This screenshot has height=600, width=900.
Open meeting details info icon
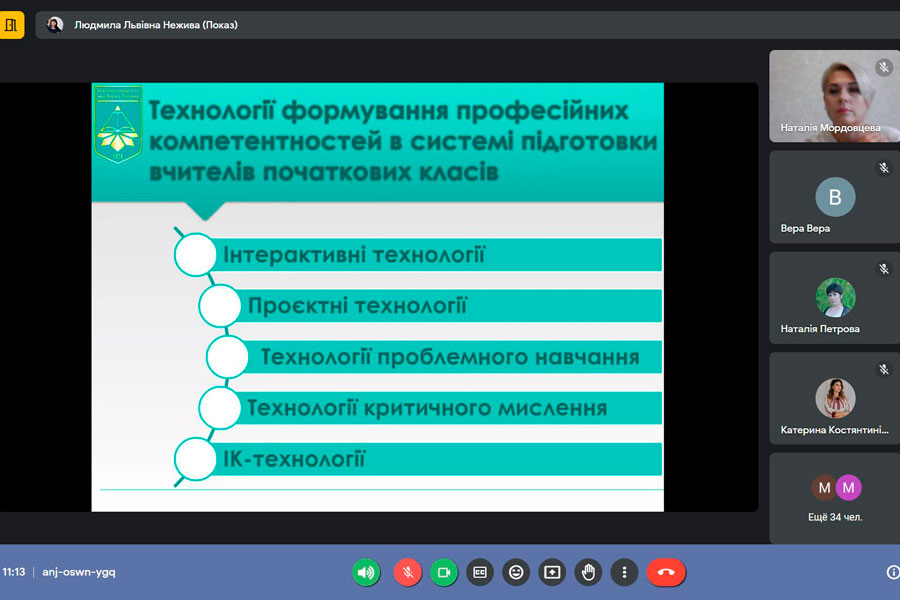893,572
